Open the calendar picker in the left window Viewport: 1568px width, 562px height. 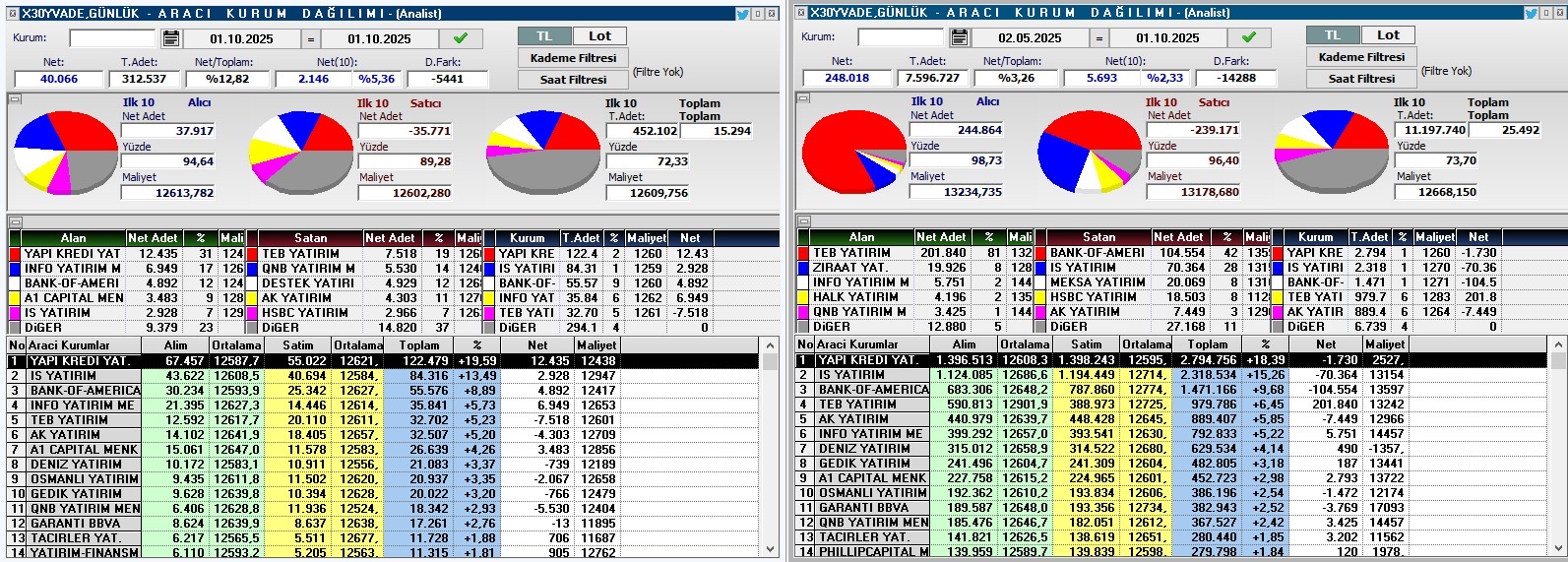click(171, 38)
